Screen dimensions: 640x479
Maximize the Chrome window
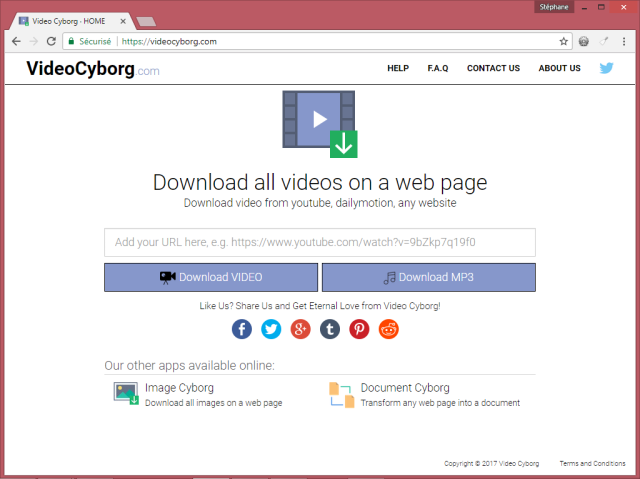point(601,7)
